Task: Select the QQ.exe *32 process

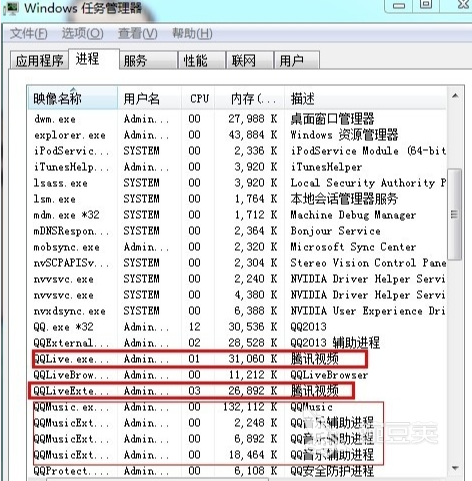Action: 237,327
